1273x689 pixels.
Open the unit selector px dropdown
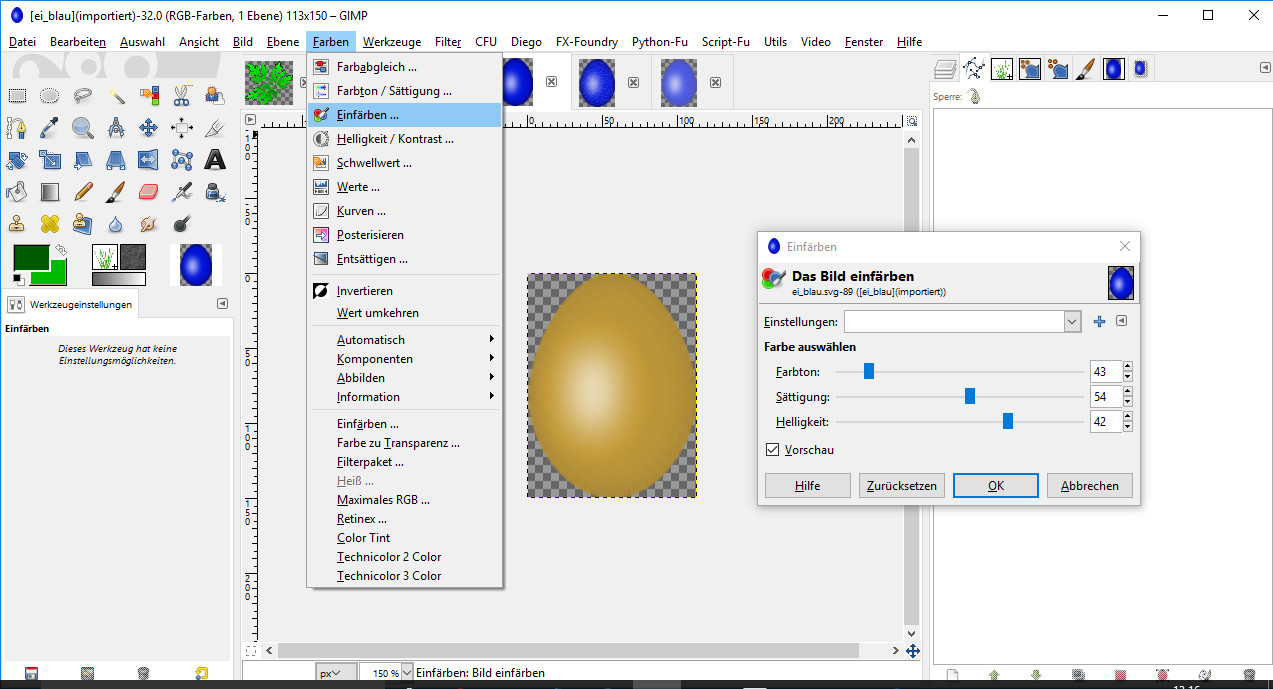click(x=329, y=673)
